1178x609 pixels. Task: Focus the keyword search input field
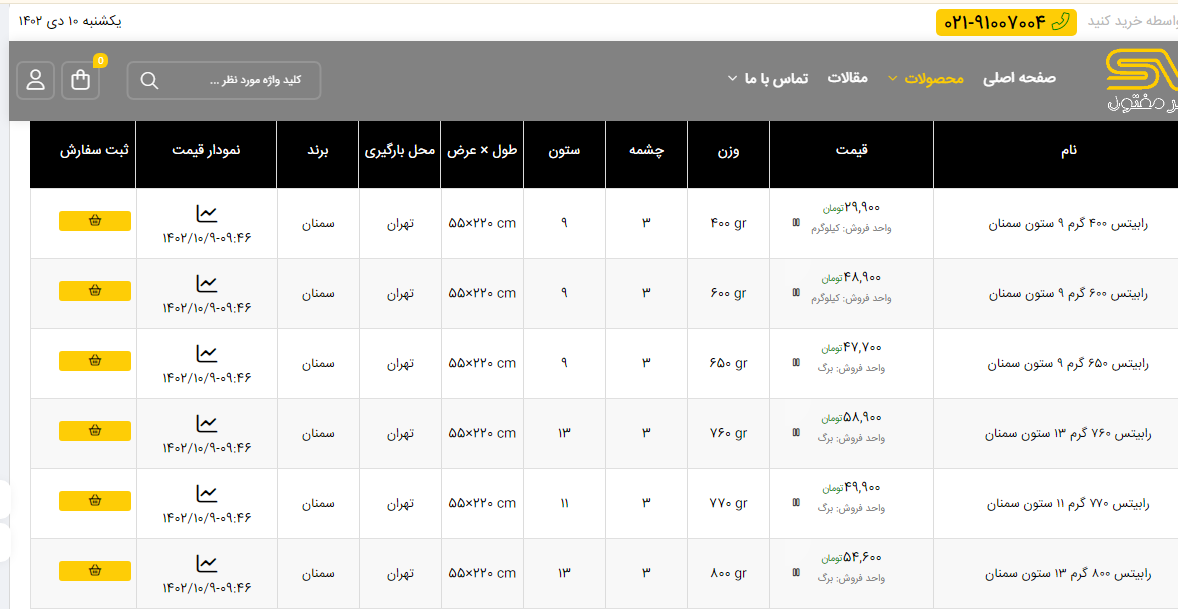pos(235,81)
